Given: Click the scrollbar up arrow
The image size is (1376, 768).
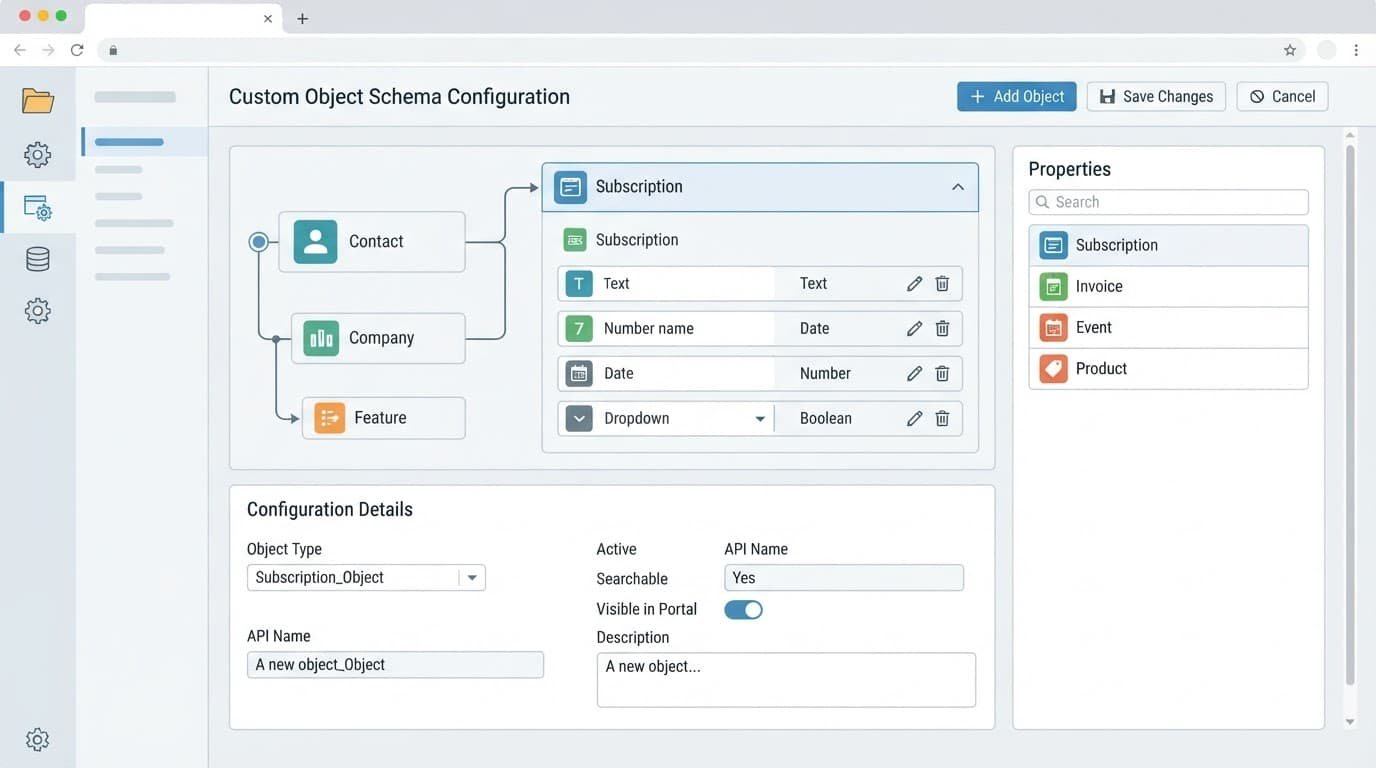Looking at the screenshot, I should 1350,136.
